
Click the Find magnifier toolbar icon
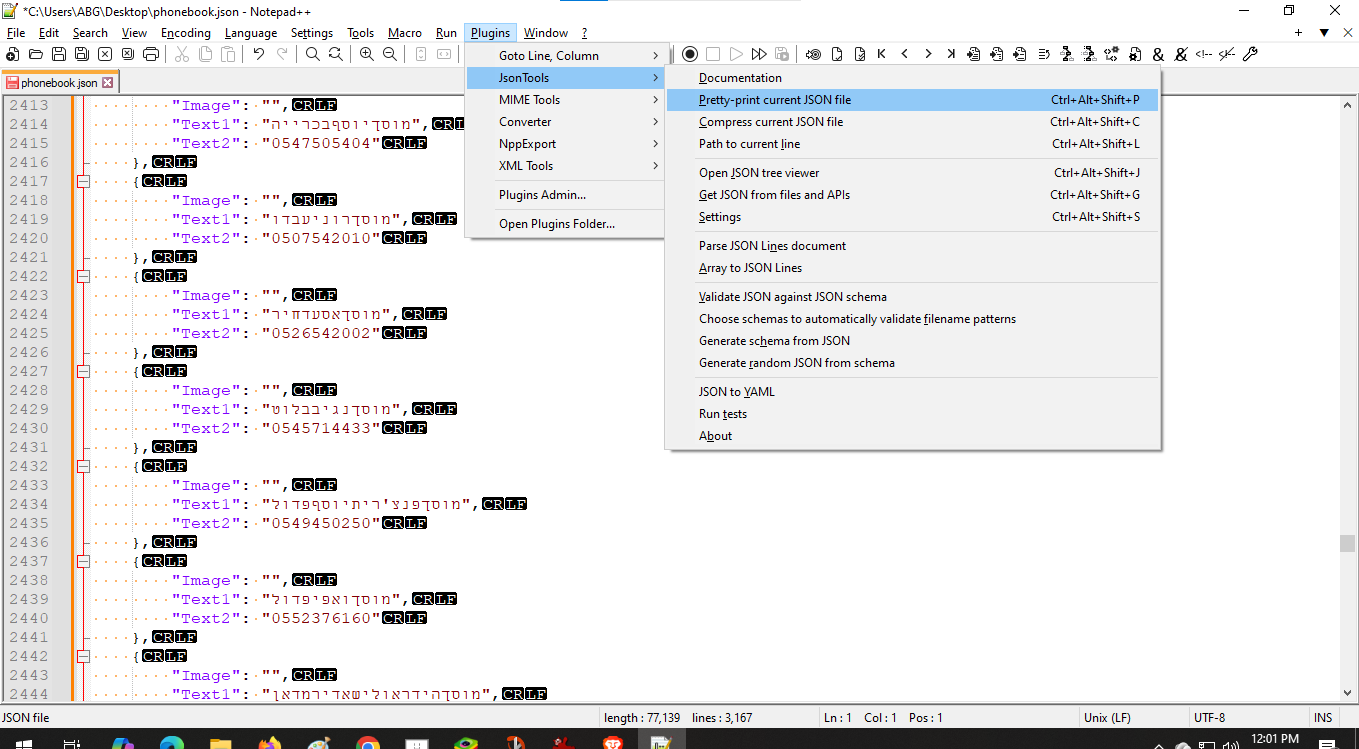point(312,54)
